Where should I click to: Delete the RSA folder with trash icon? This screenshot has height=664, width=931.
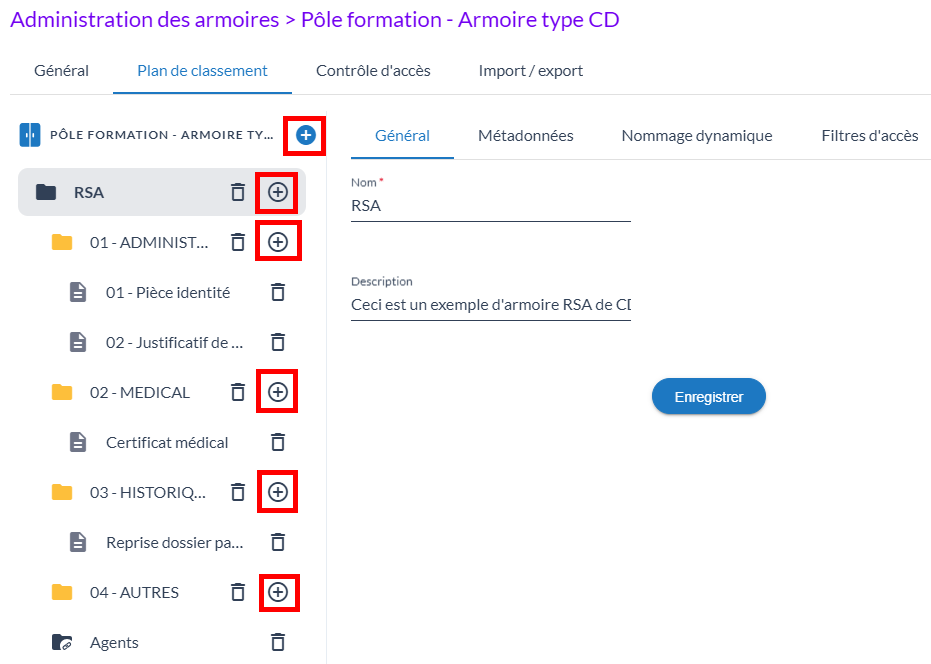tap(237, 192)
